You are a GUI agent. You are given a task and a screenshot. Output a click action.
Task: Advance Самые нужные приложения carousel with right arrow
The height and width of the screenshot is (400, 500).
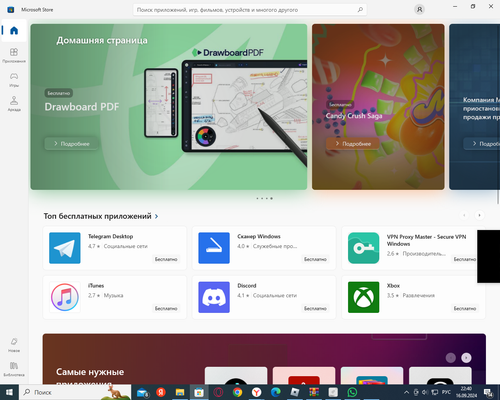(466, 358)
